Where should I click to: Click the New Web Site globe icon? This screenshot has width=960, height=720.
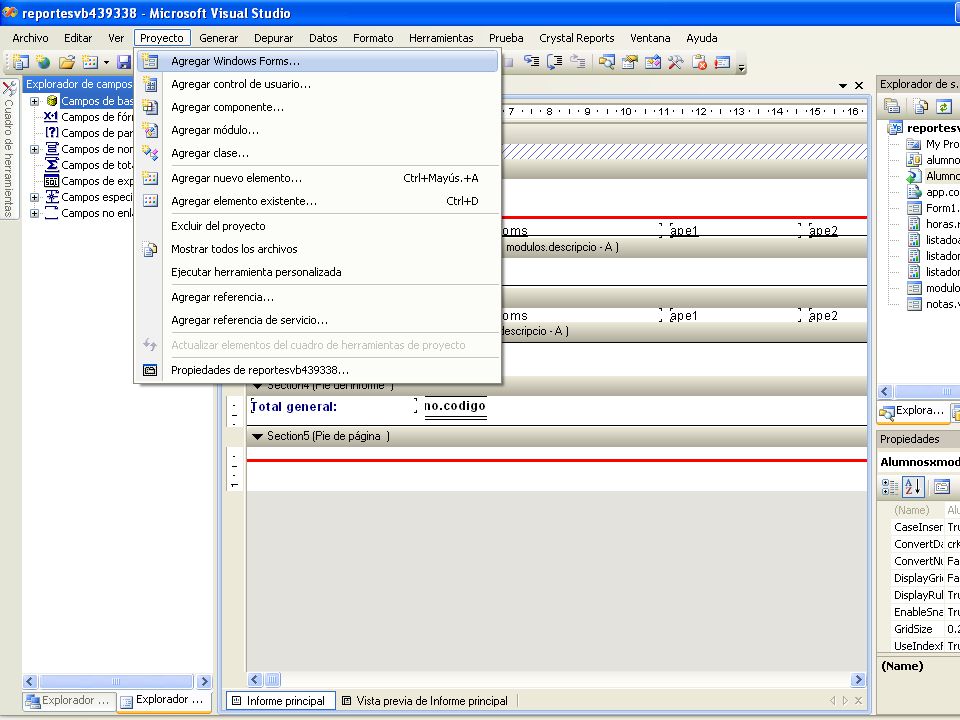(43, 62)
